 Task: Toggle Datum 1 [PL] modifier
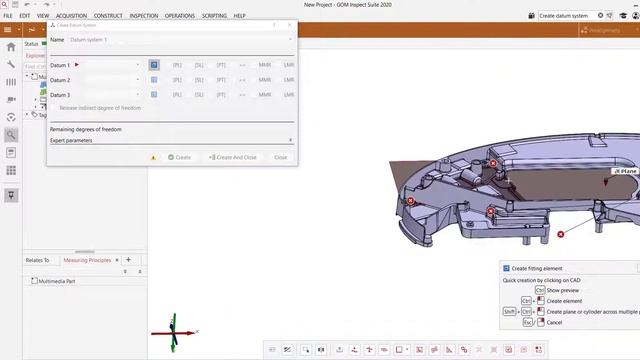click(177, 65)
